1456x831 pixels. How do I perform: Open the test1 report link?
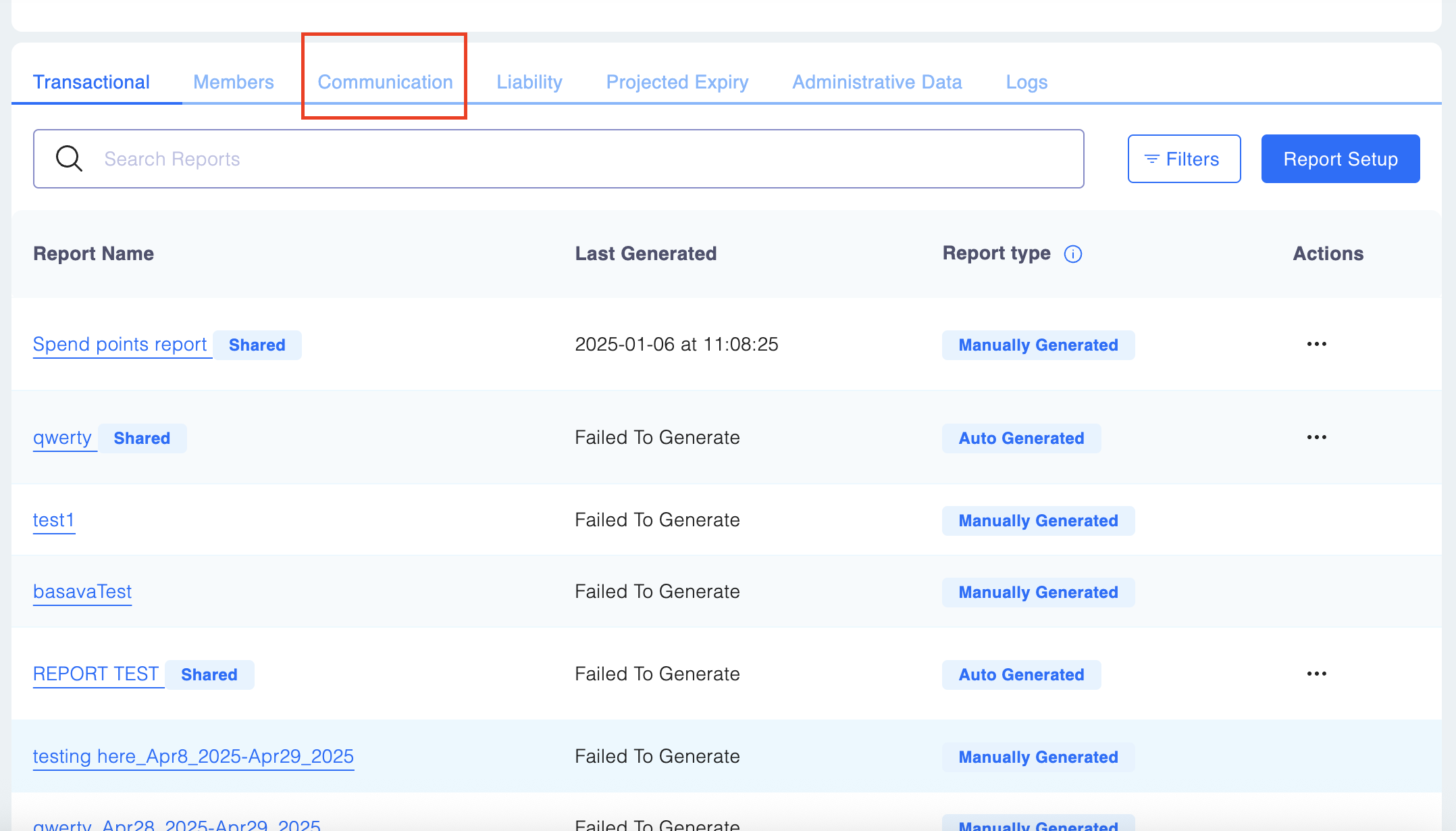tap(53, 520)
